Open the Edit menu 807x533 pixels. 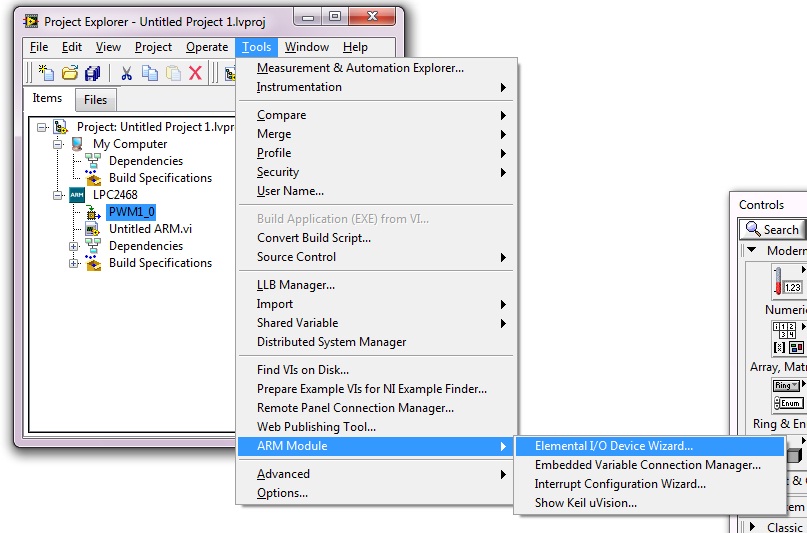[x=72, y=47]
